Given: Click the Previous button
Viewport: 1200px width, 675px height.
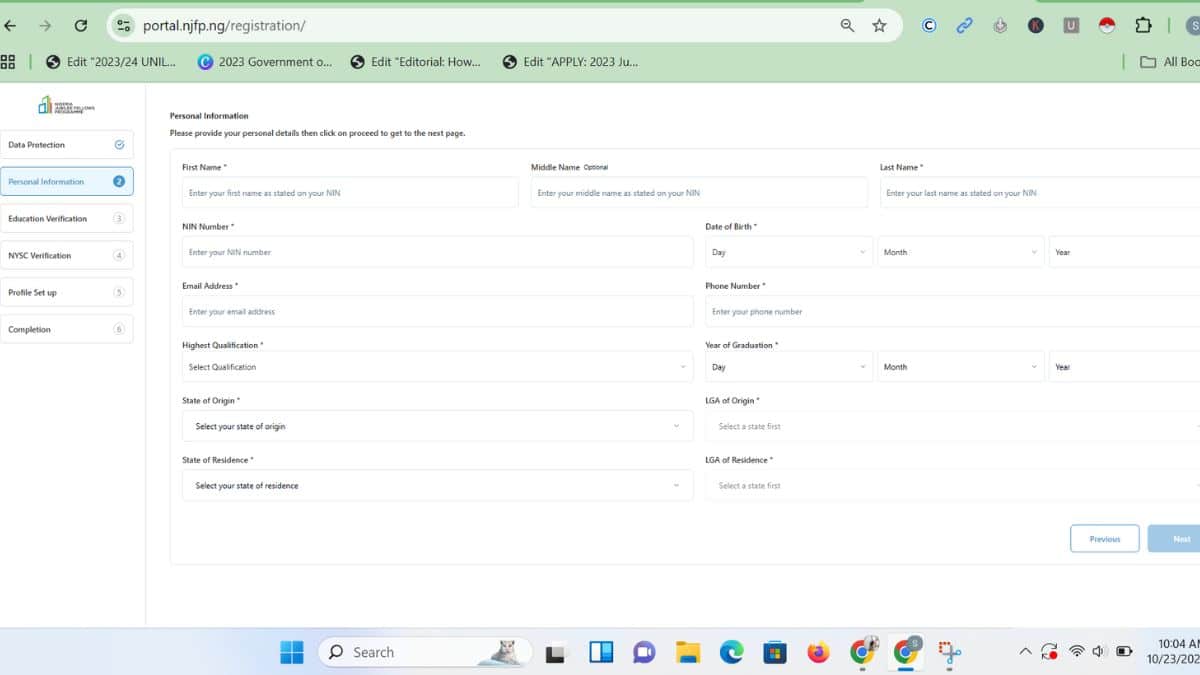Looking at the screenshot, I should click(x=1104, y=539).
